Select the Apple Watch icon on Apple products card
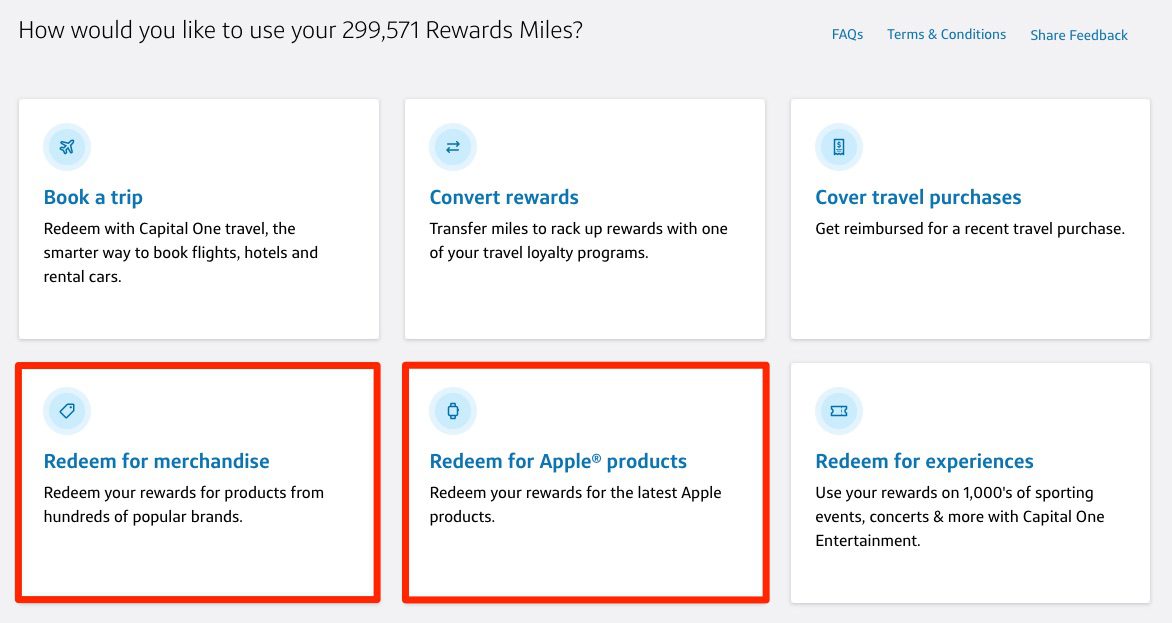Screen dimensions: 1172x623 [452, 410]
